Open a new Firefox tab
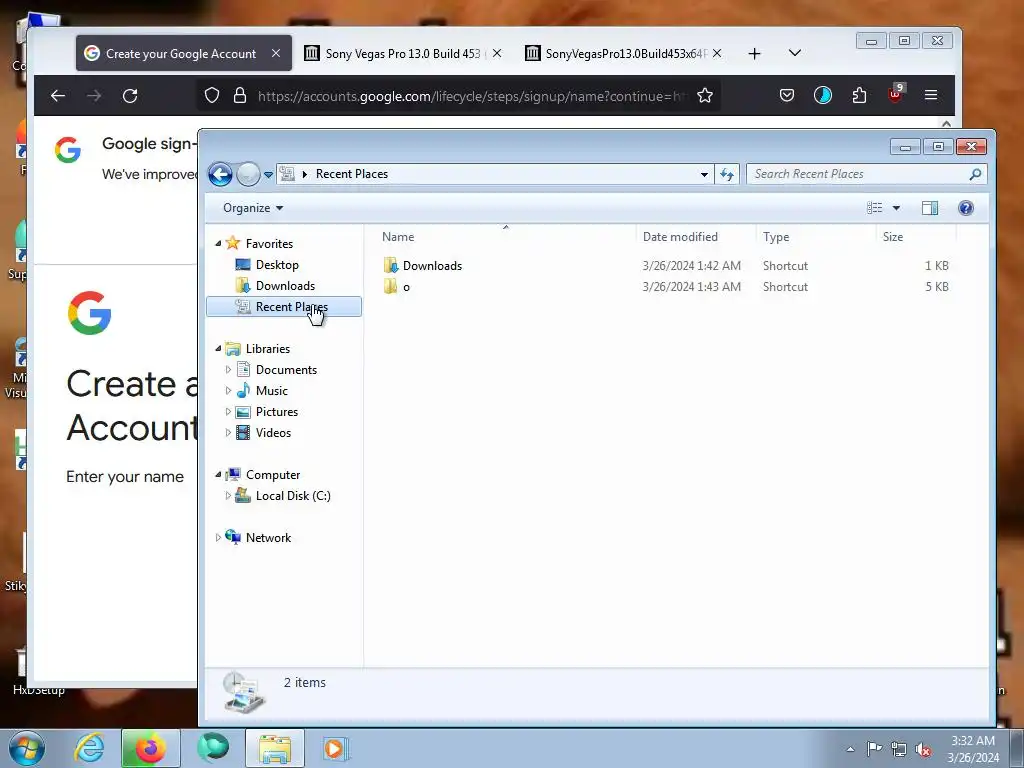 pyautogui.click(x=754, y=54)
